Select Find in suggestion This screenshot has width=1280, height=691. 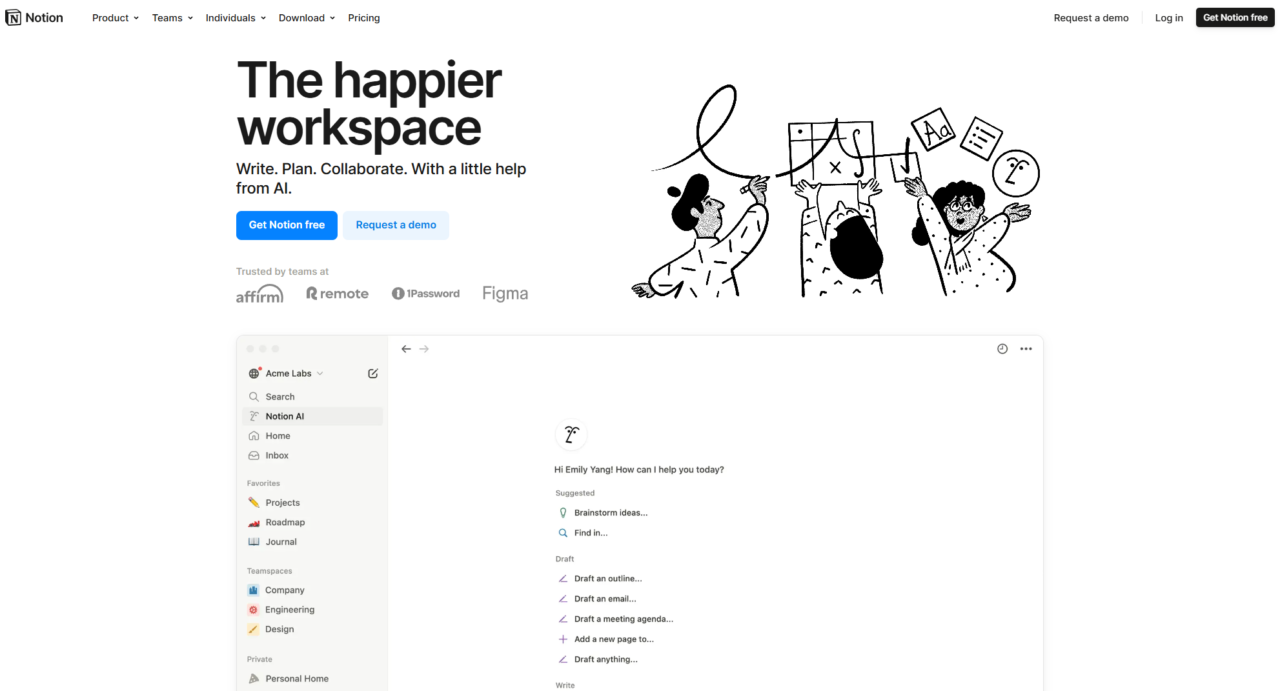[591, 533]
